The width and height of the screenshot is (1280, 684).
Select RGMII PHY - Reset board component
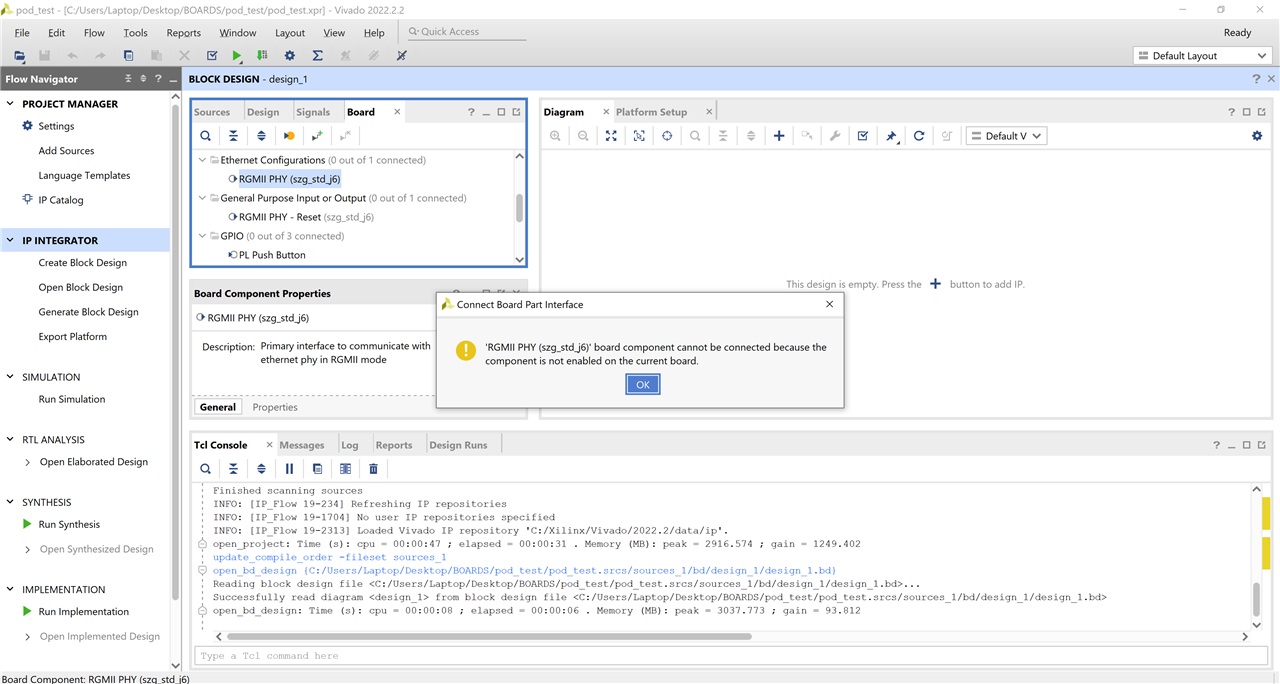tap(306, 217)
